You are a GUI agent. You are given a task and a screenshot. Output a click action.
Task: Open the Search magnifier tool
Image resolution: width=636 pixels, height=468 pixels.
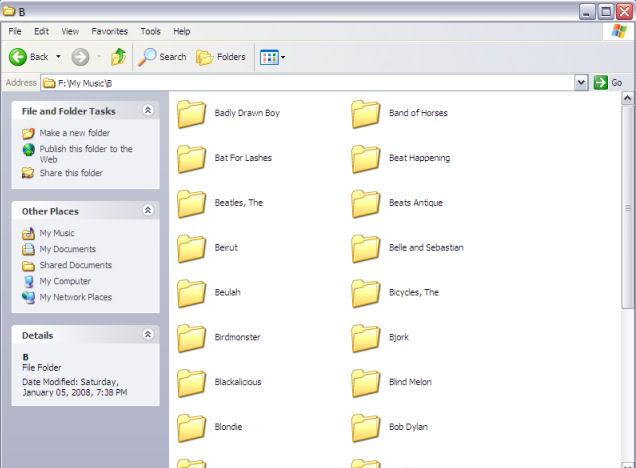162,57
